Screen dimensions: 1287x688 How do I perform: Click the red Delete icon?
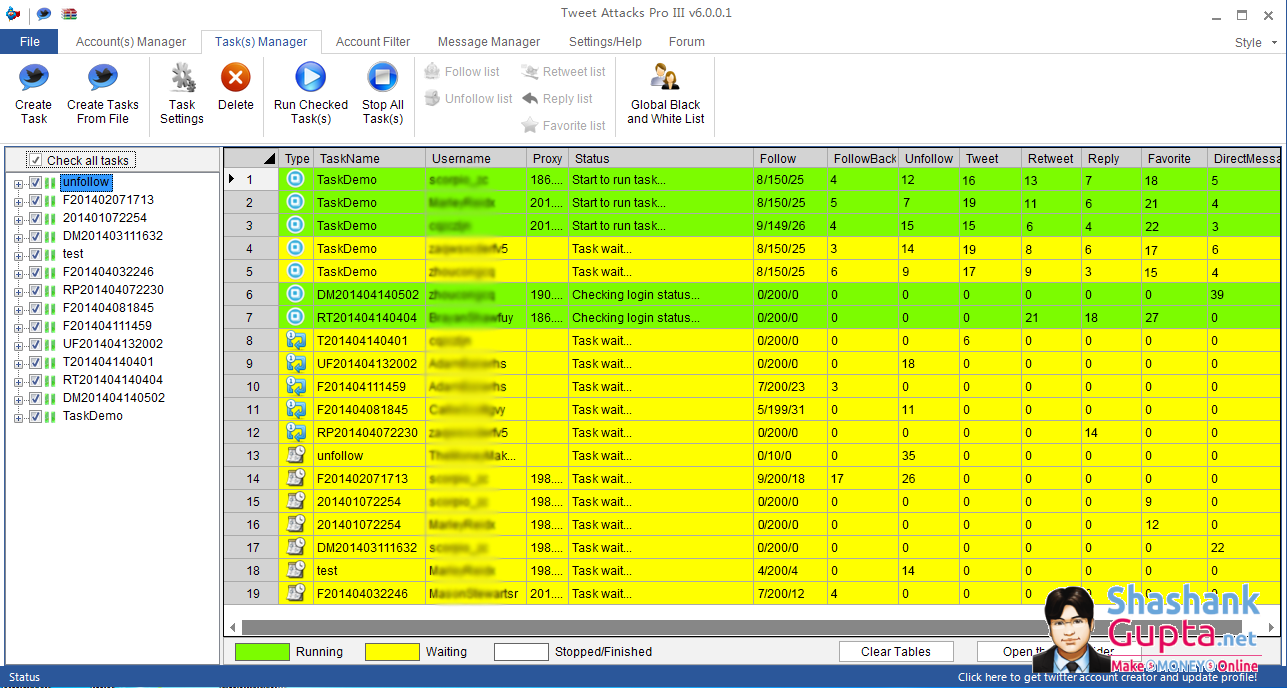coord(235,79)
